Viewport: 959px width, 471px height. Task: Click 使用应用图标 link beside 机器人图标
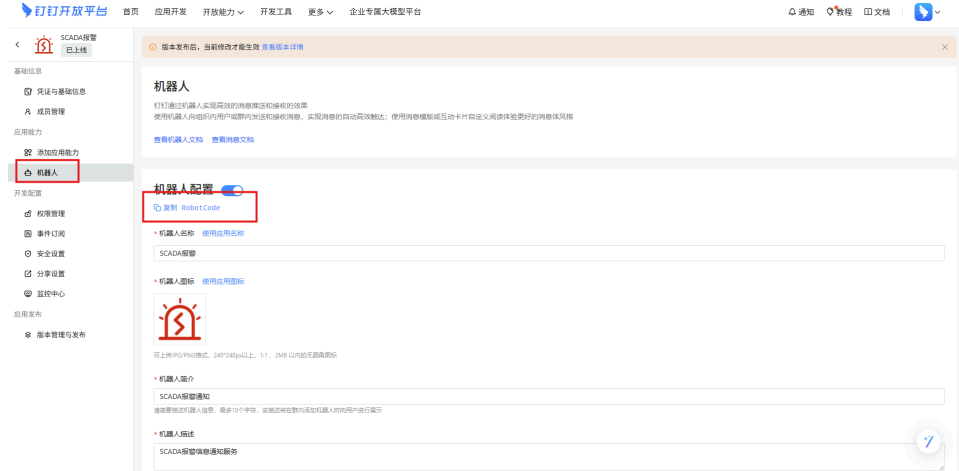tap(223, 281)
